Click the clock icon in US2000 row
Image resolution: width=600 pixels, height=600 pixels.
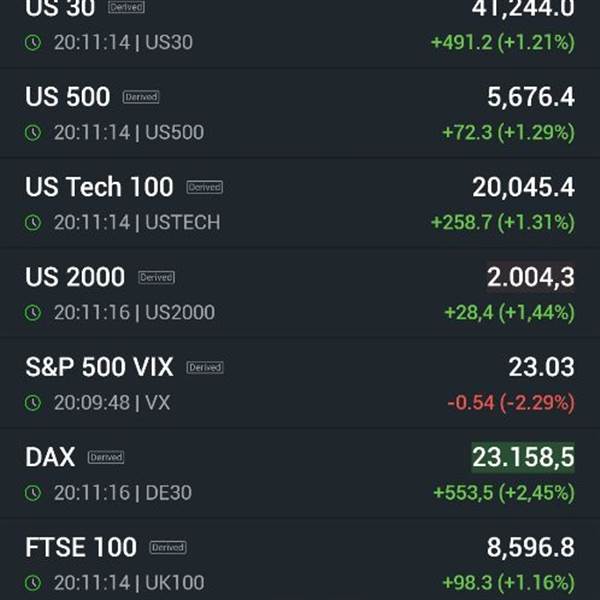[33, 313]
